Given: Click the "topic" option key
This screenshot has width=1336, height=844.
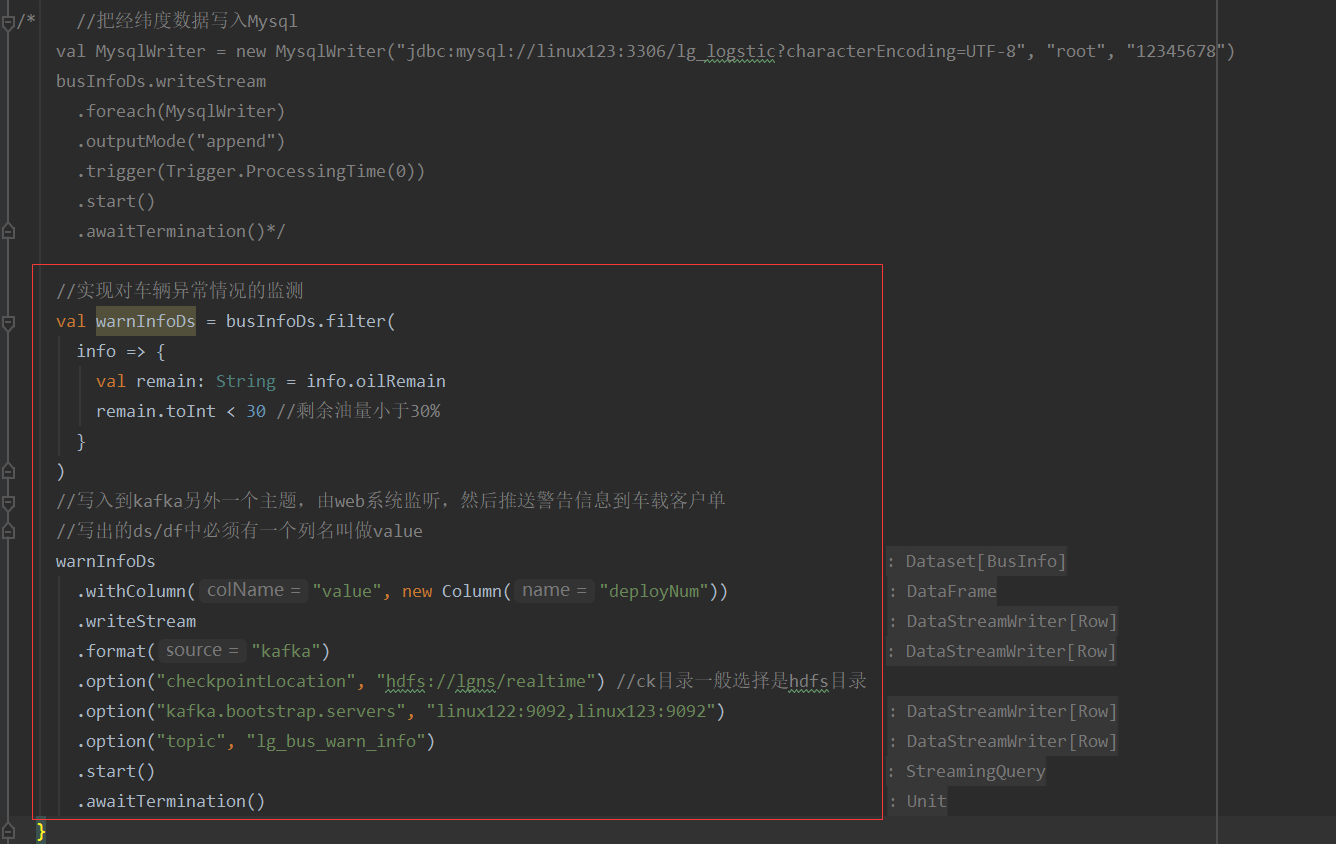Looking at the screenshot, I should coord(191,741).
